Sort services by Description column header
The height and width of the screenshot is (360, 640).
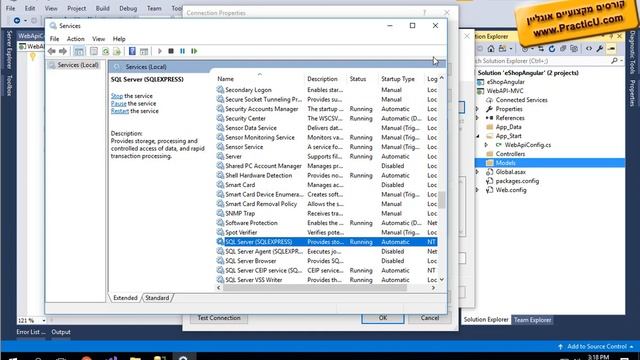325,79
